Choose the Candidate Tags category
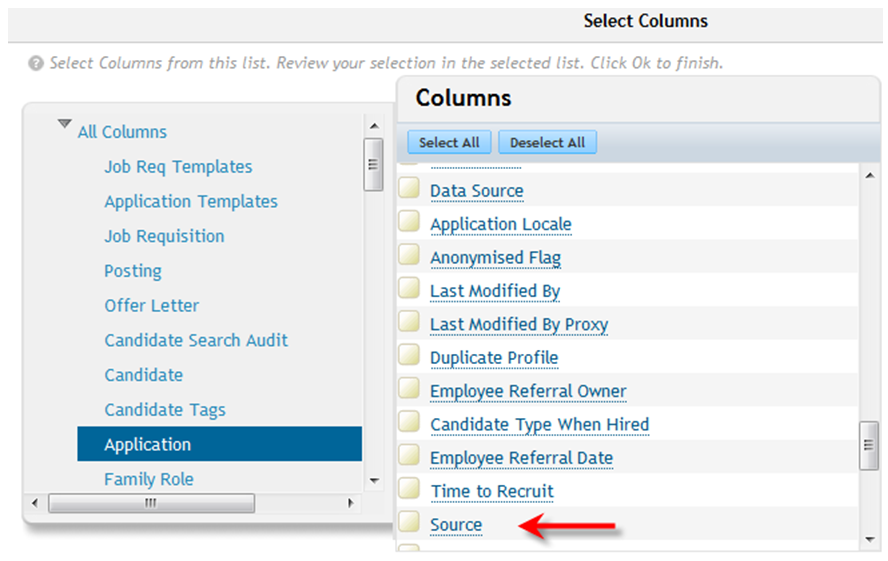Viewport: 888px width, 561px height. (165, 409)
